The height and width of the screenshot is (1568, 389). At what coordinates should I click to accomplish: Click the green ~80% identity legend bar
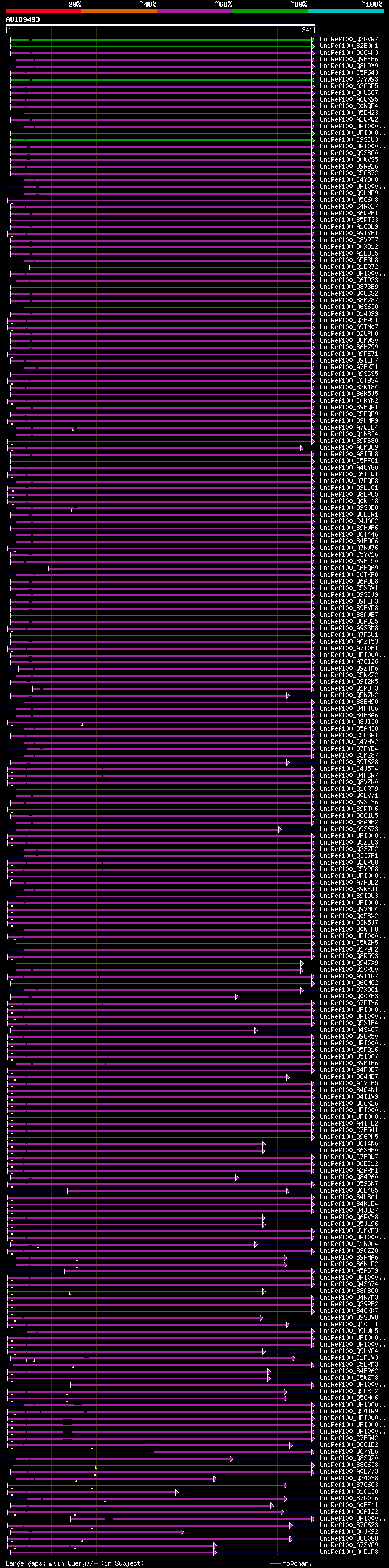click(270, 11)
